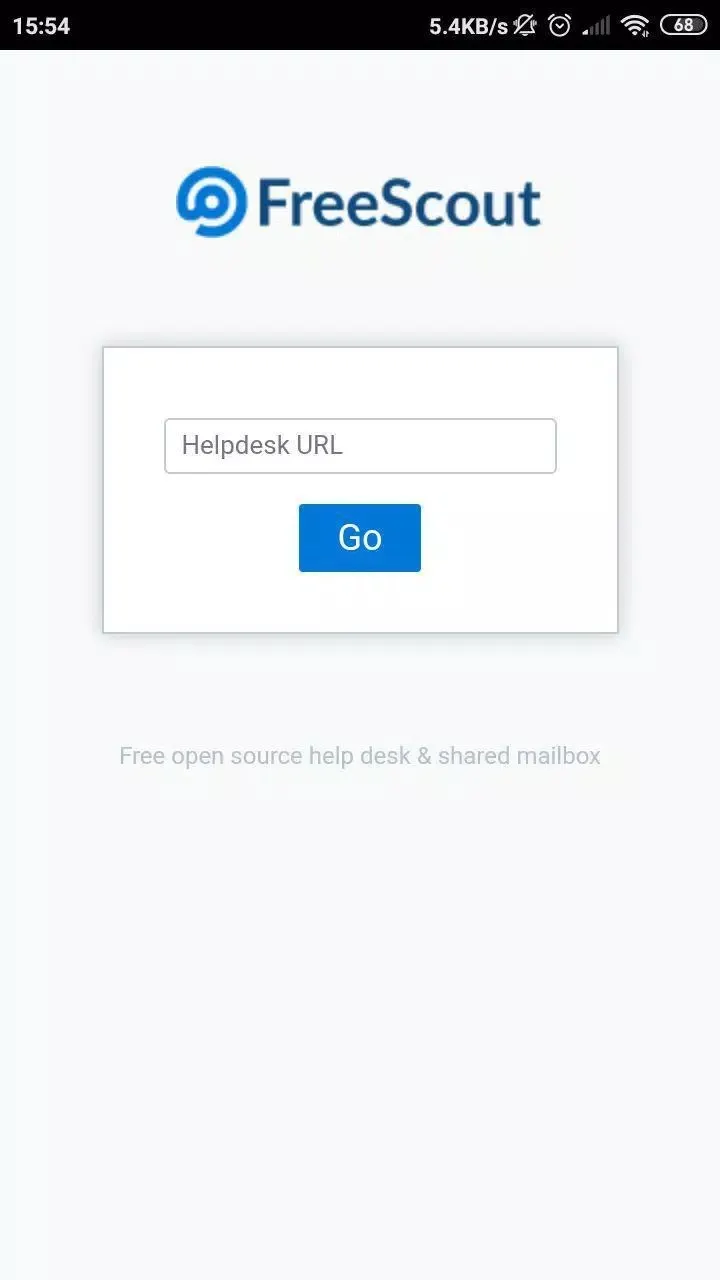
Task: Tap the 5.4KB/s network speed indicator
Action: tap(469, 27)
